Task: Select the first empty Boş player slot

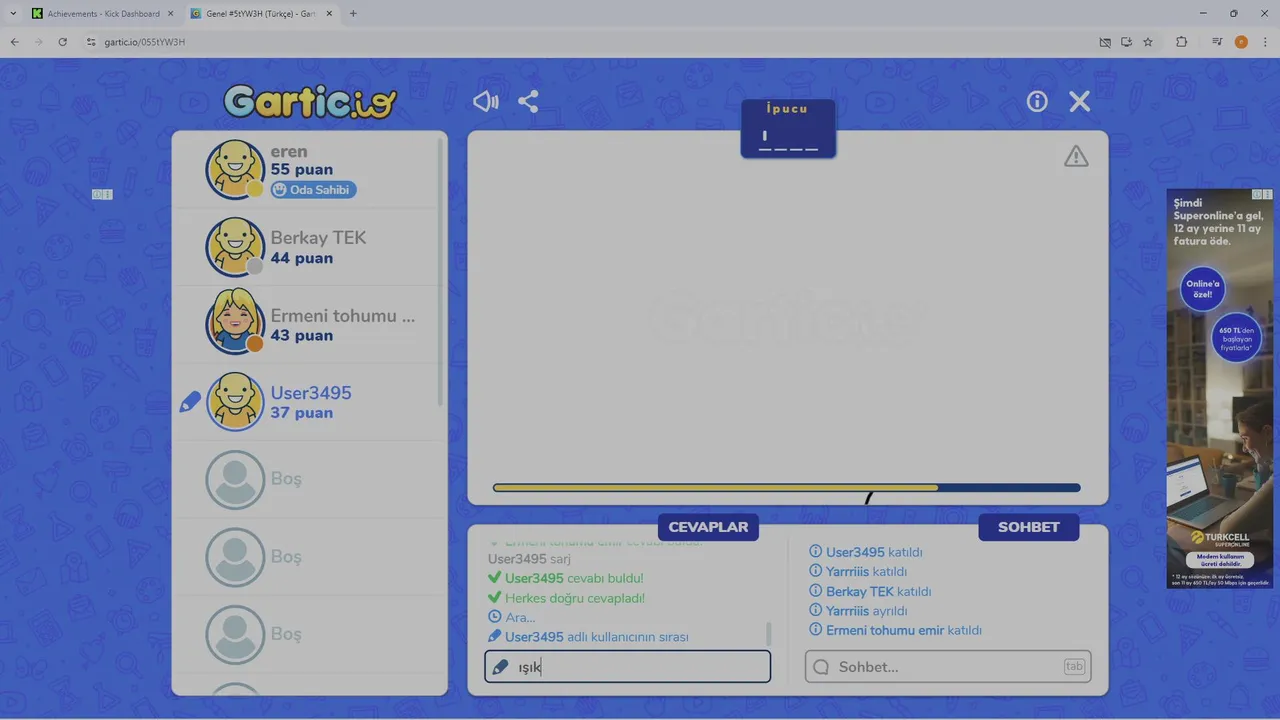Action: point(310,479)
